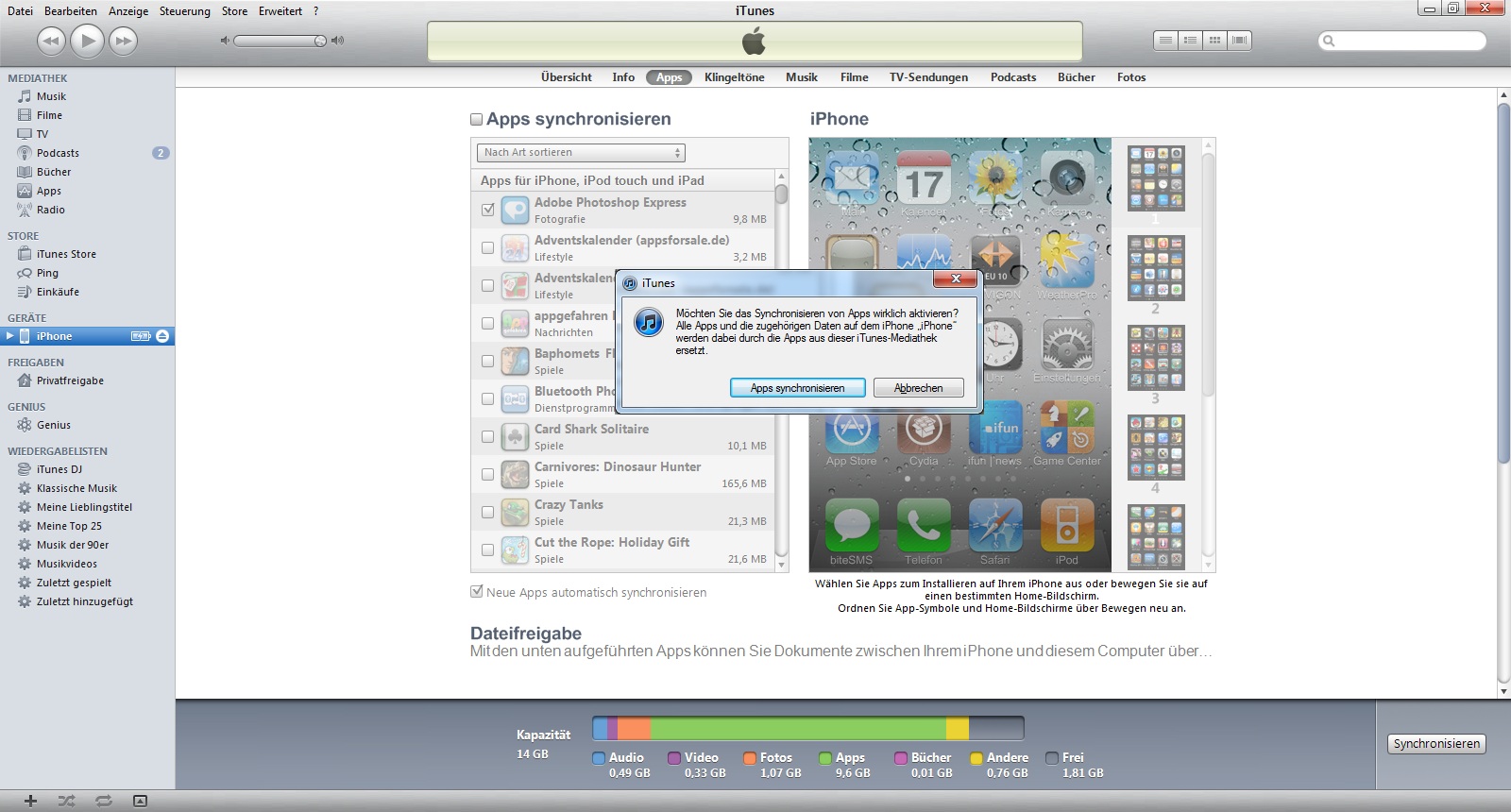Skip to next track button

pos(123,41)
